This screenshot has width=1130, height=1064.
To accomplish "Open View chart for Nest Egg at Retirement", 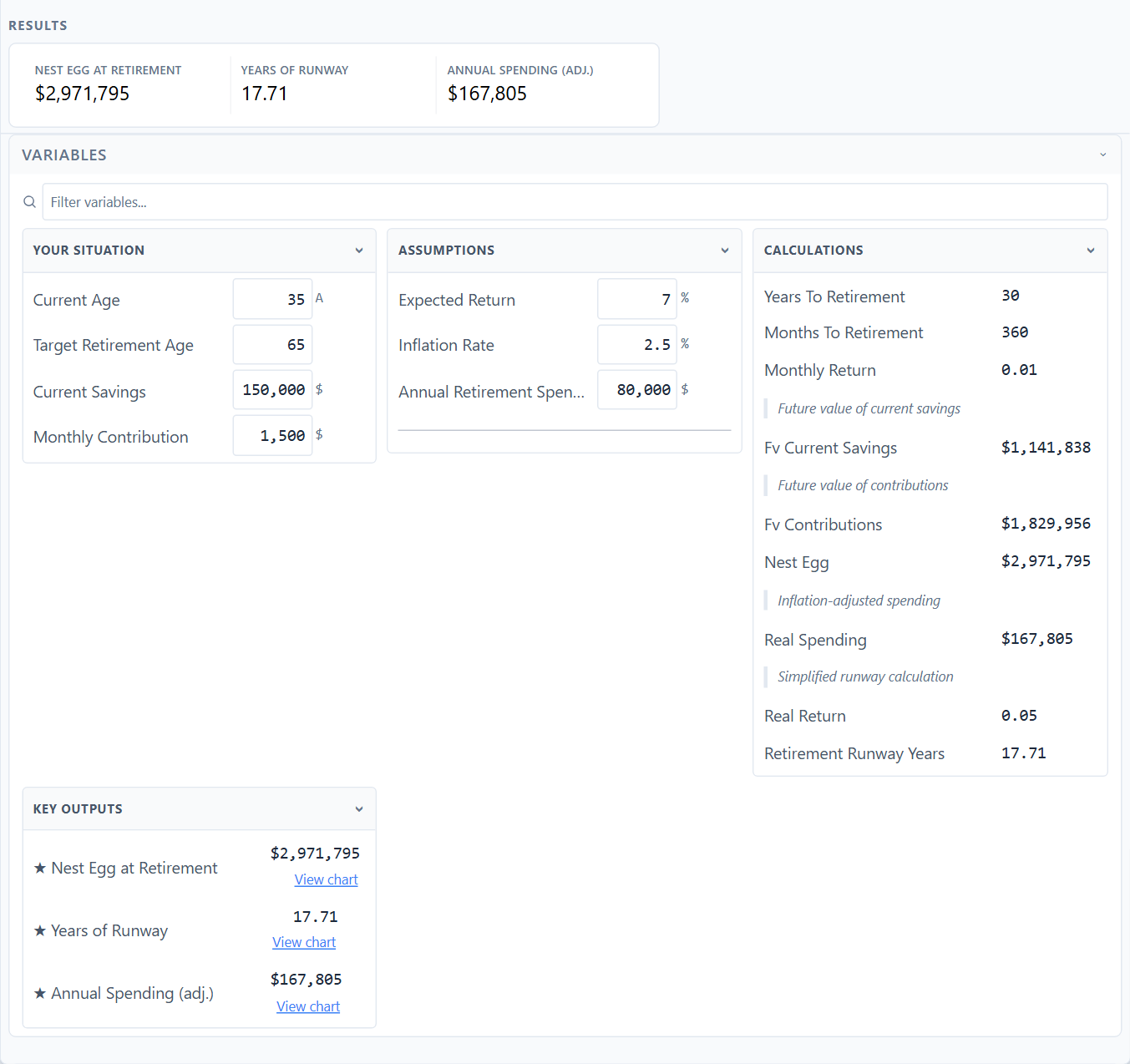I will tap(326, 880).
